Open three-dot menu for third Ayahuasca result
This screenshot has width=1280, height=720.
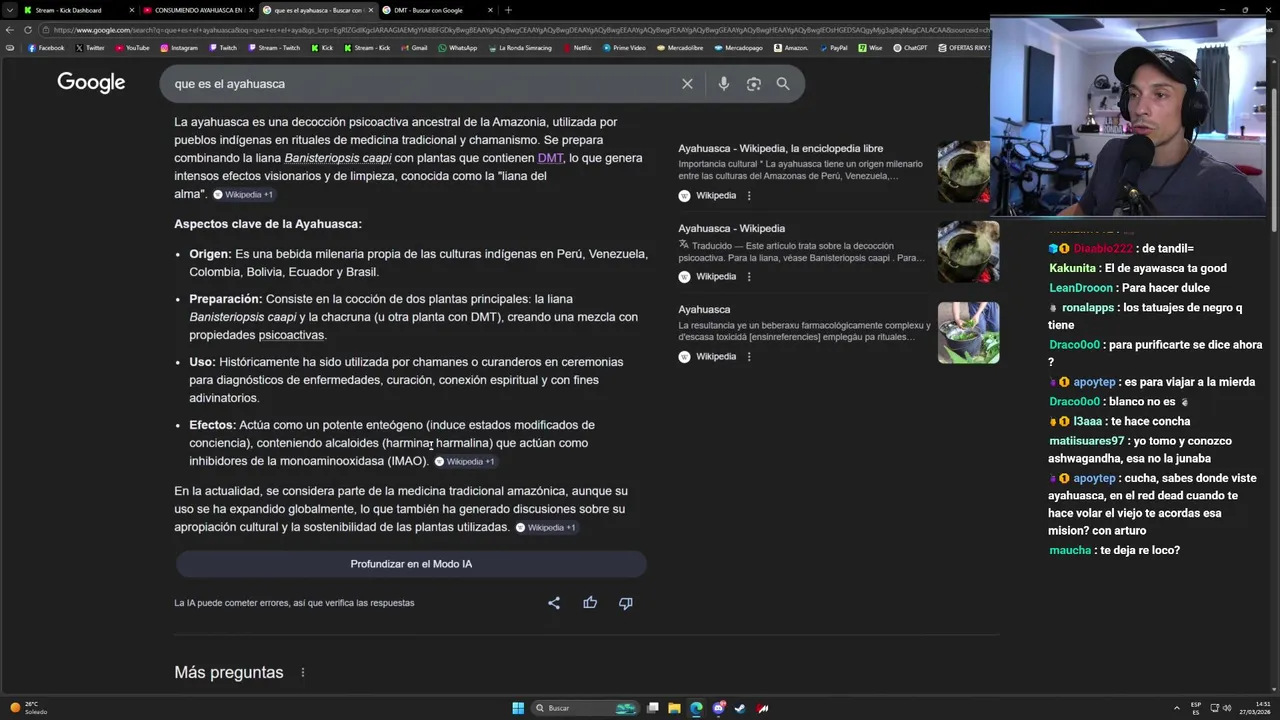click(x=749, y=357)
